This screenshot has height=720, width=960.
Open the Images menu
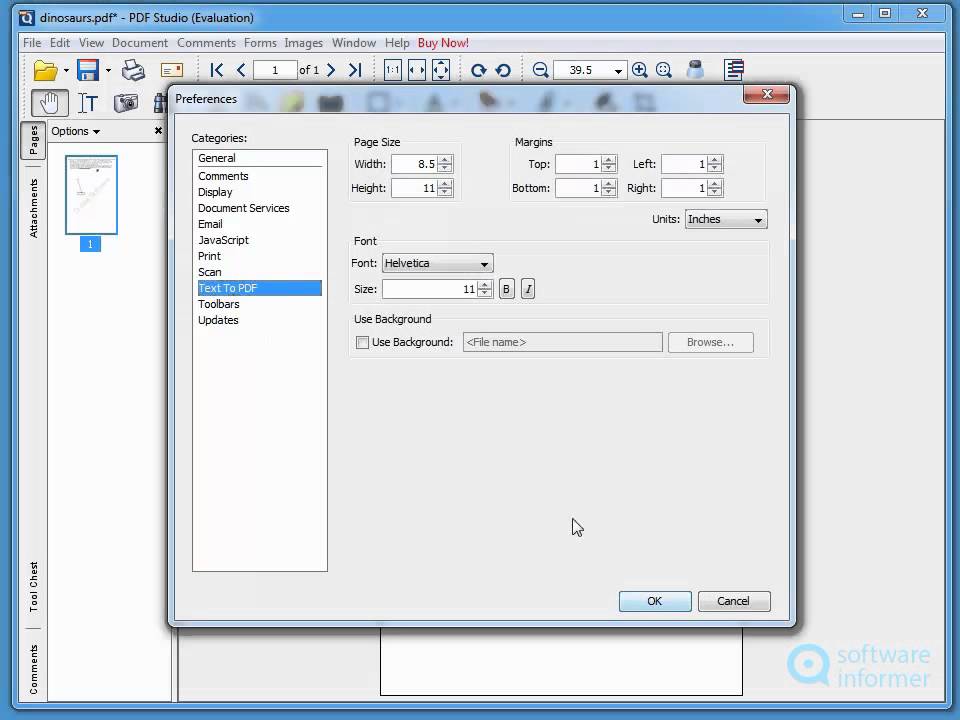(x=303, y=43)
